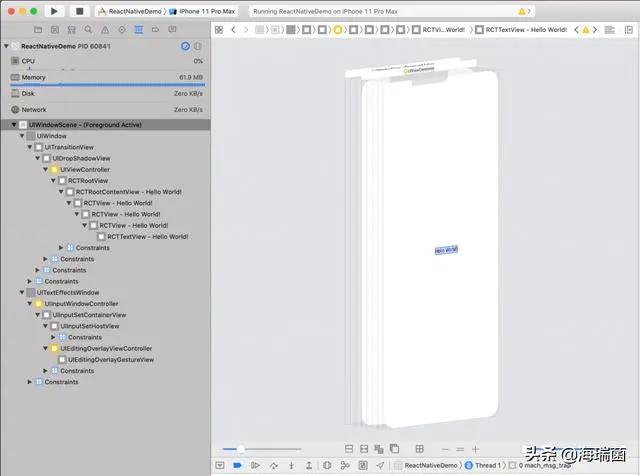Click Environment Overrides icon
This screenshot has width=640, height=476.
[x=363, y=465]
